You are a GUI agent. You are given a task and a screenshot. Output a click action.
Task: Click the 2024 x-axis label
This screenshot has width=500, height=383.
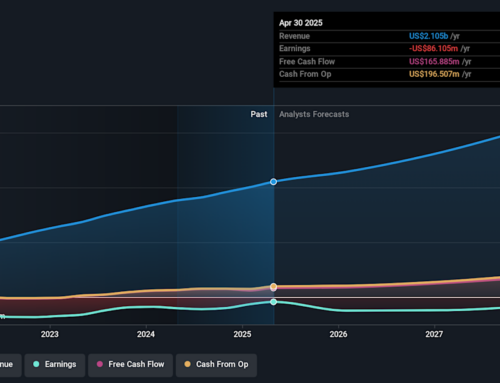[146, 334]
